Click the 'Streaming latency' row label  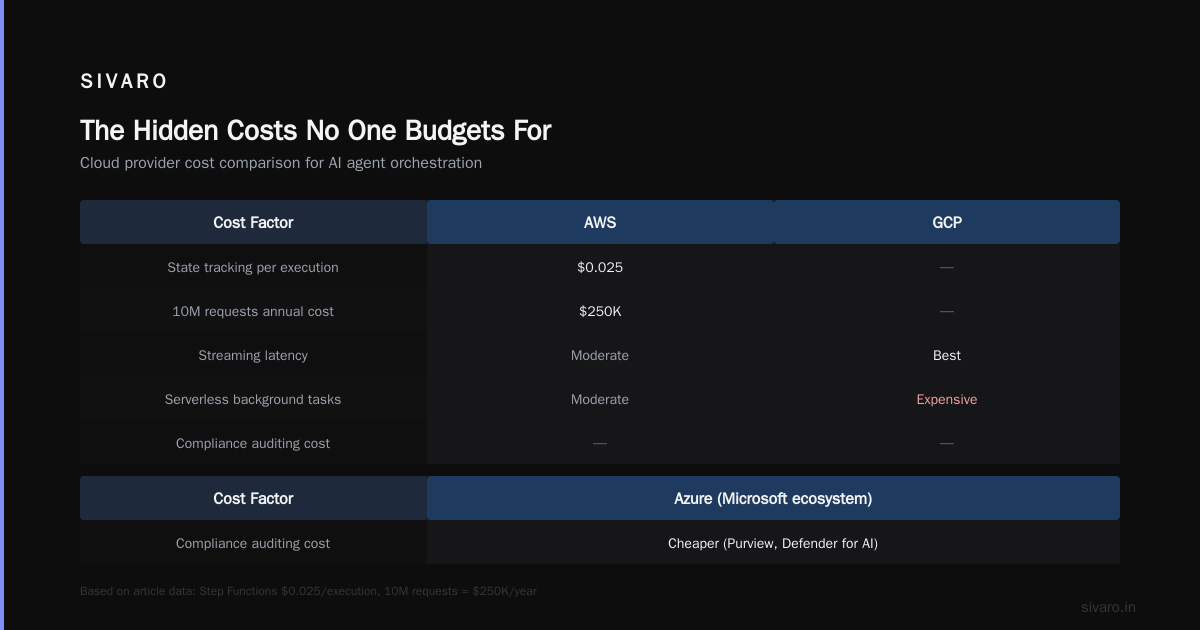tap(253, 355)
